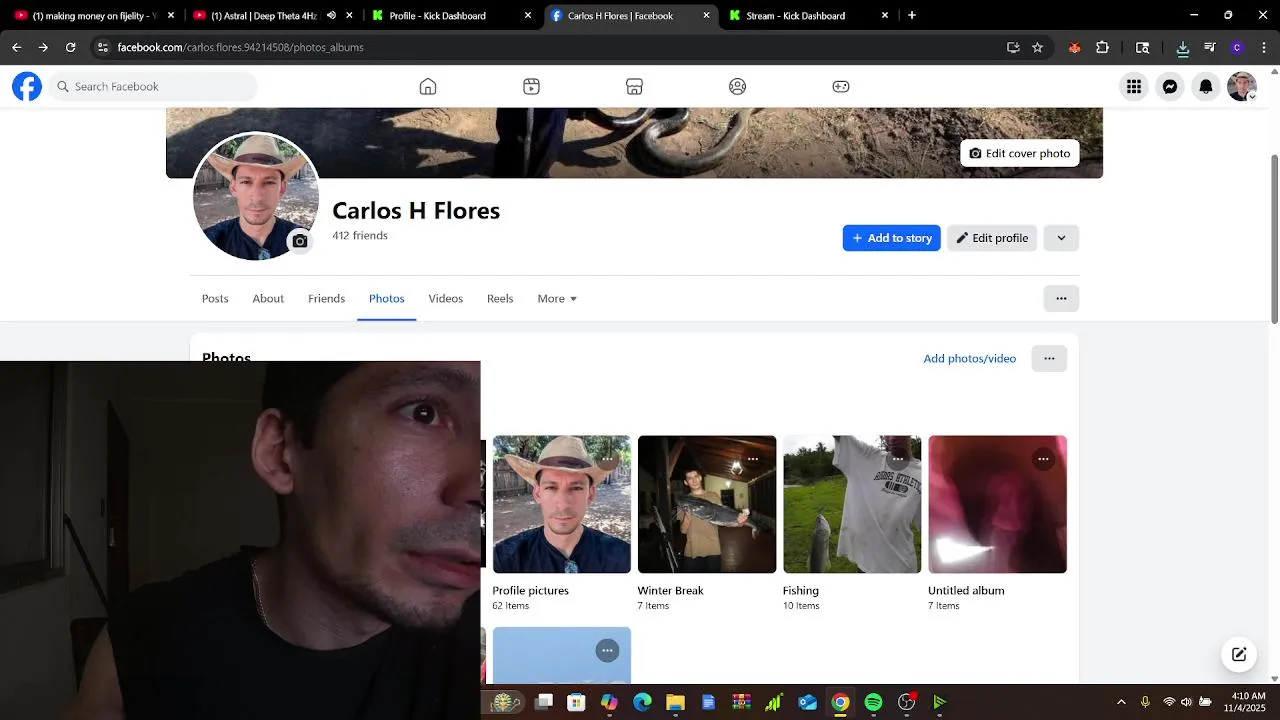Open the notifications bell
The height and width of the screenshot is (720, 1280).
click(1205, 87)
